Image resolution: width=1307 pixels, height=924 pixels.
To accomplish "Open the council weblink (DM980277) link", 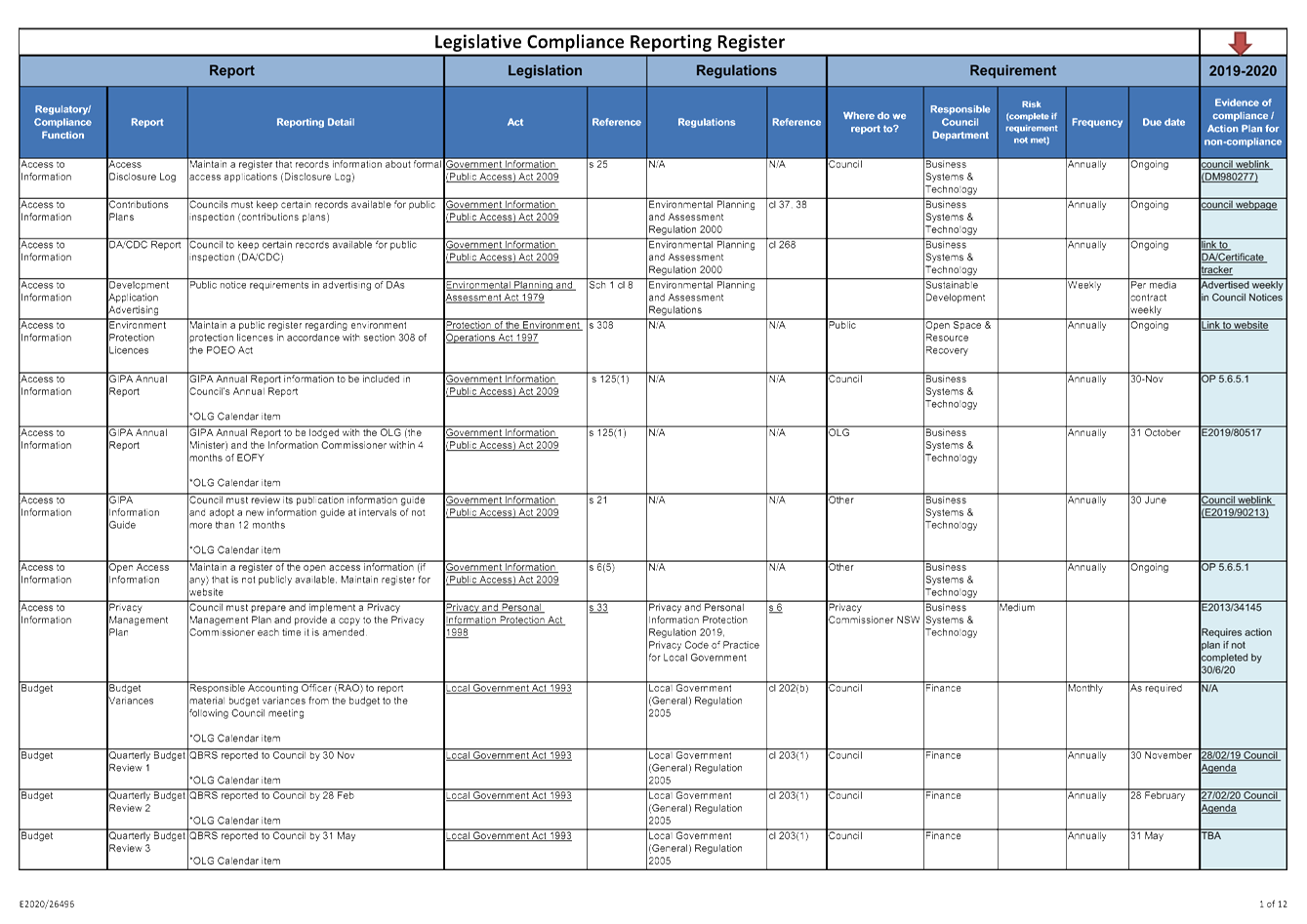I will pos(1236,171).
